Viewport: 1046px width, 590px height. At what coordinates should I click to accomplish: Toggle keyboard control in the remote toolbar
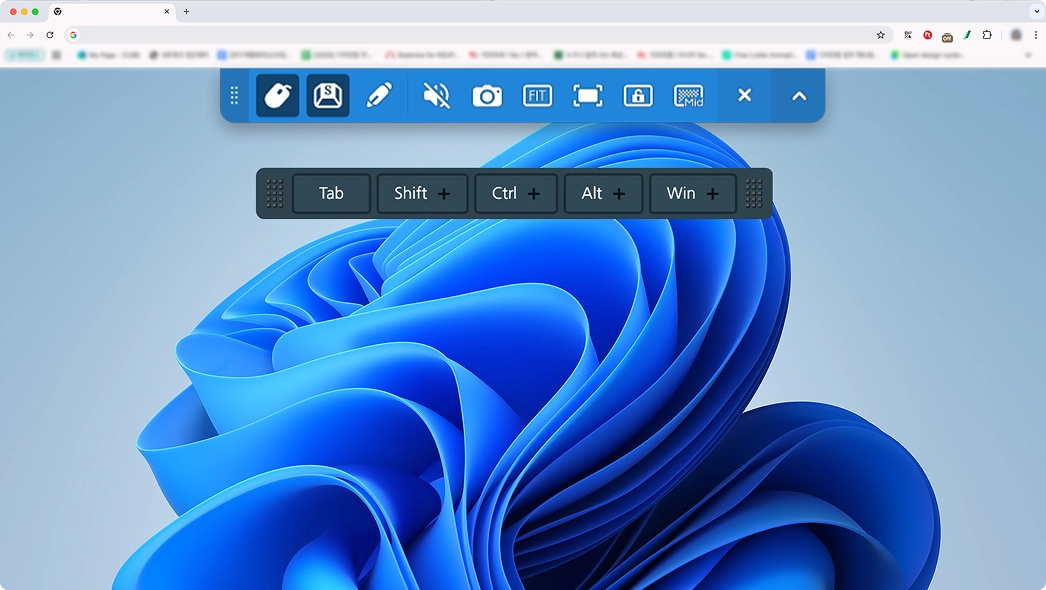click(328, 96)
